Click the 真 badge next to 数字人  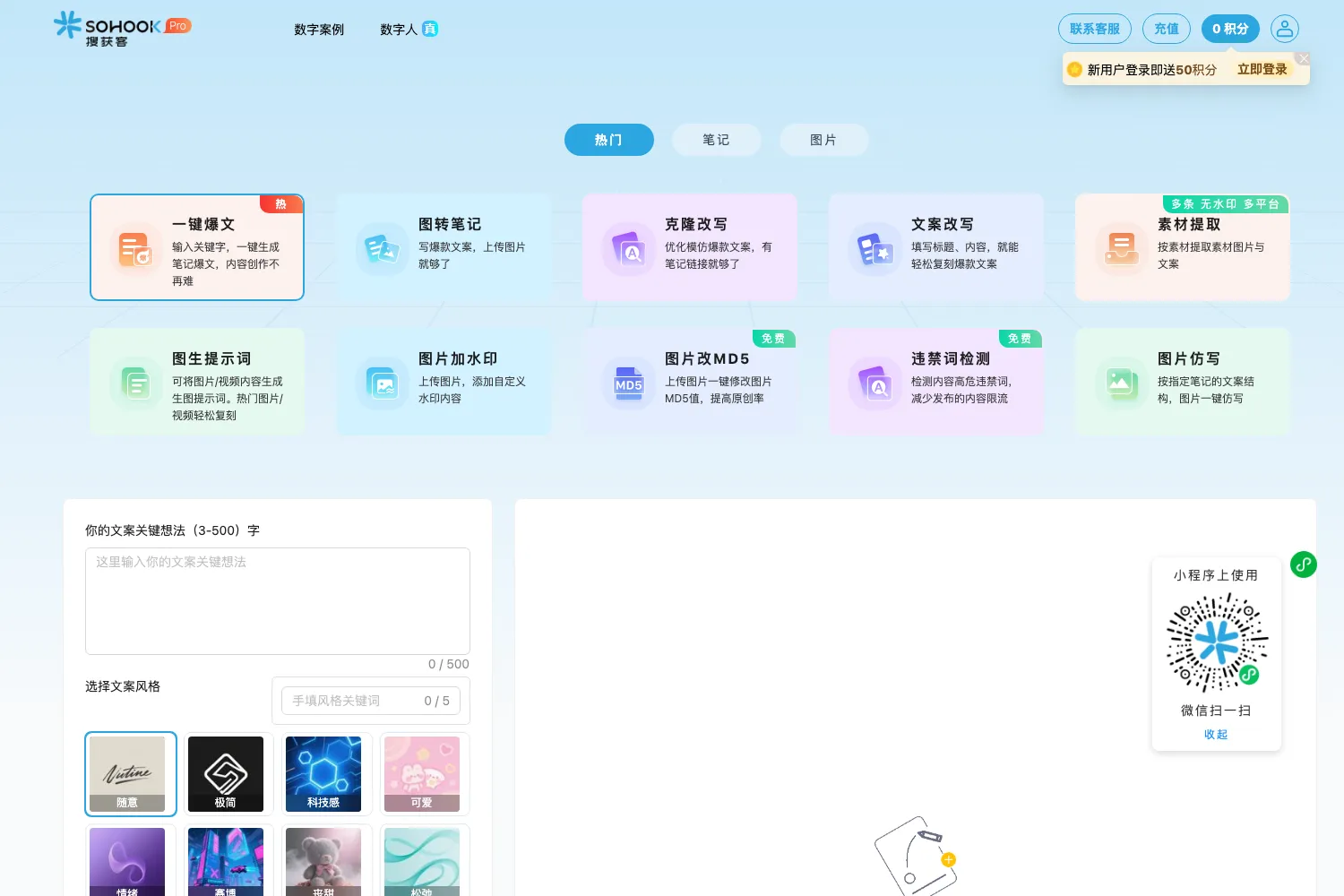(x=430, y=29)
